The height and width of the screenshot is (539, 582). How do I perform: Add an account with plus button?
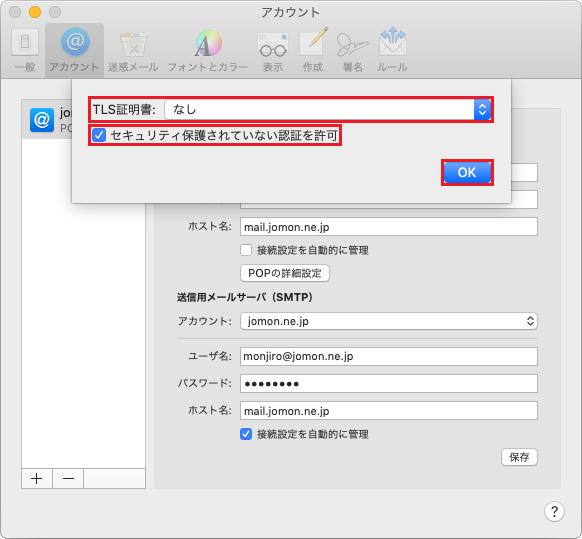[x=37, y=478]
